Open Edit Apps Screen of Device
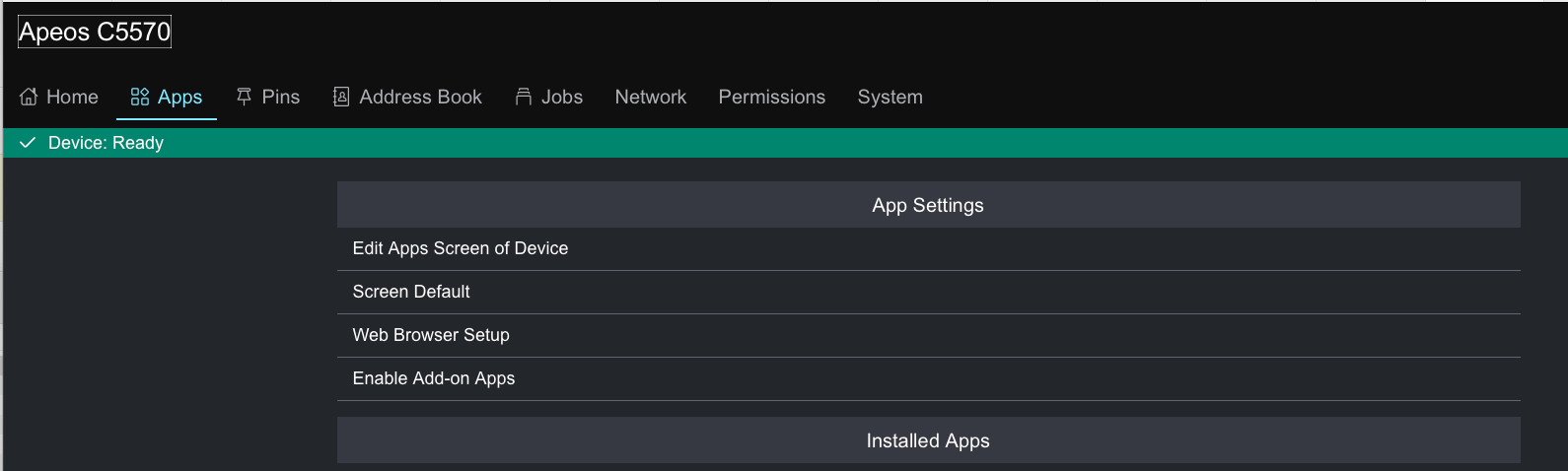This screenshot has width=1568, height=471. 460,248
